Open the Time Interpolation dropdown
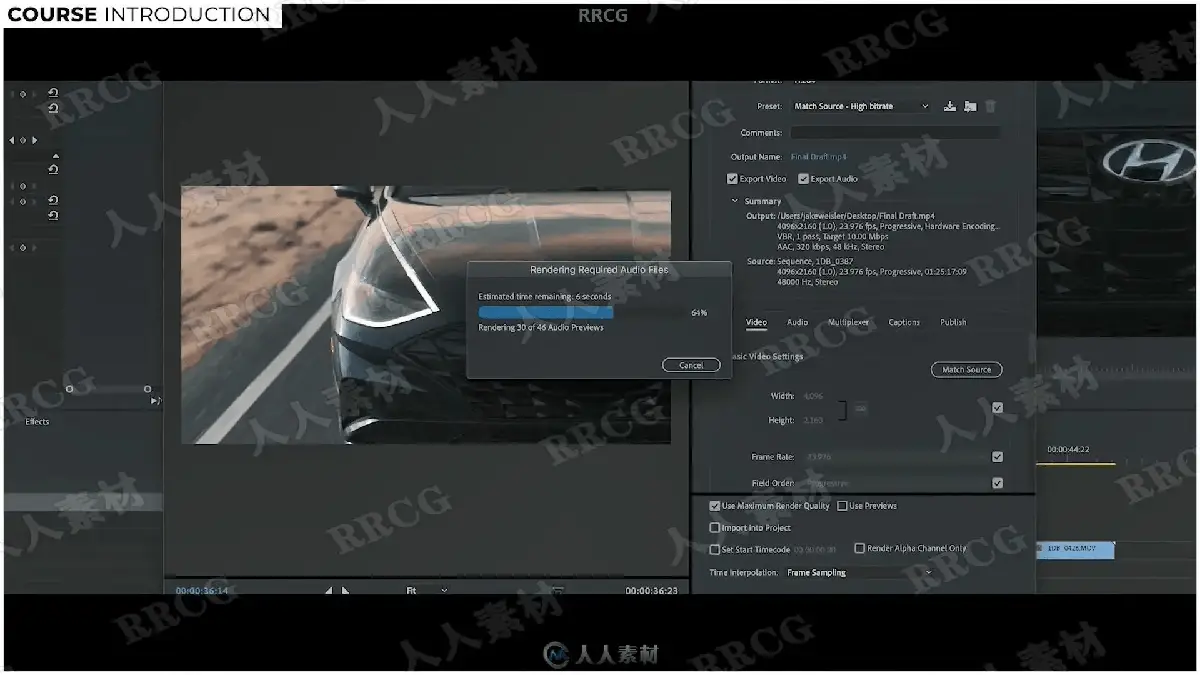 coord(860,573)
